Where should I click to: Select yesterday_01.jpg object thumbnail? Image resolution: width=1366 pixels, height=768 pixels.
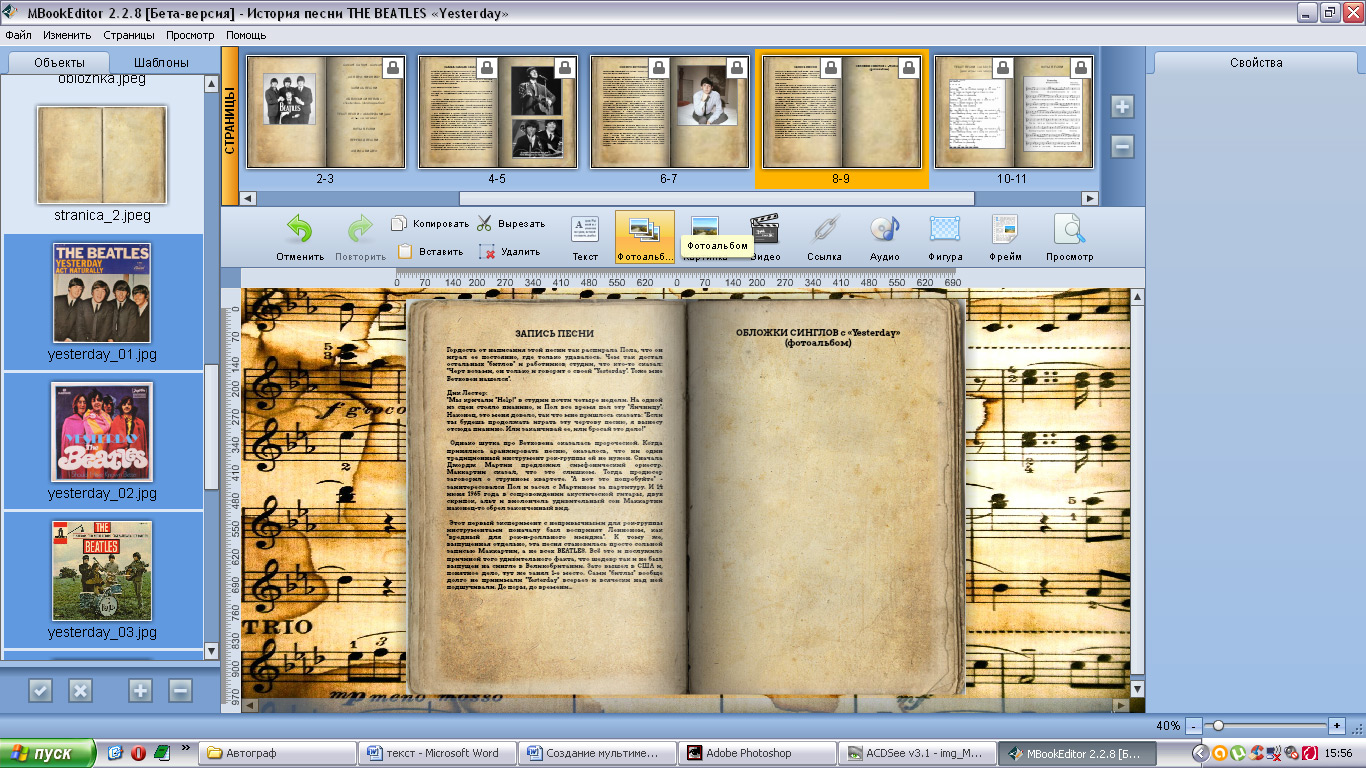click(x=102, y=293)
